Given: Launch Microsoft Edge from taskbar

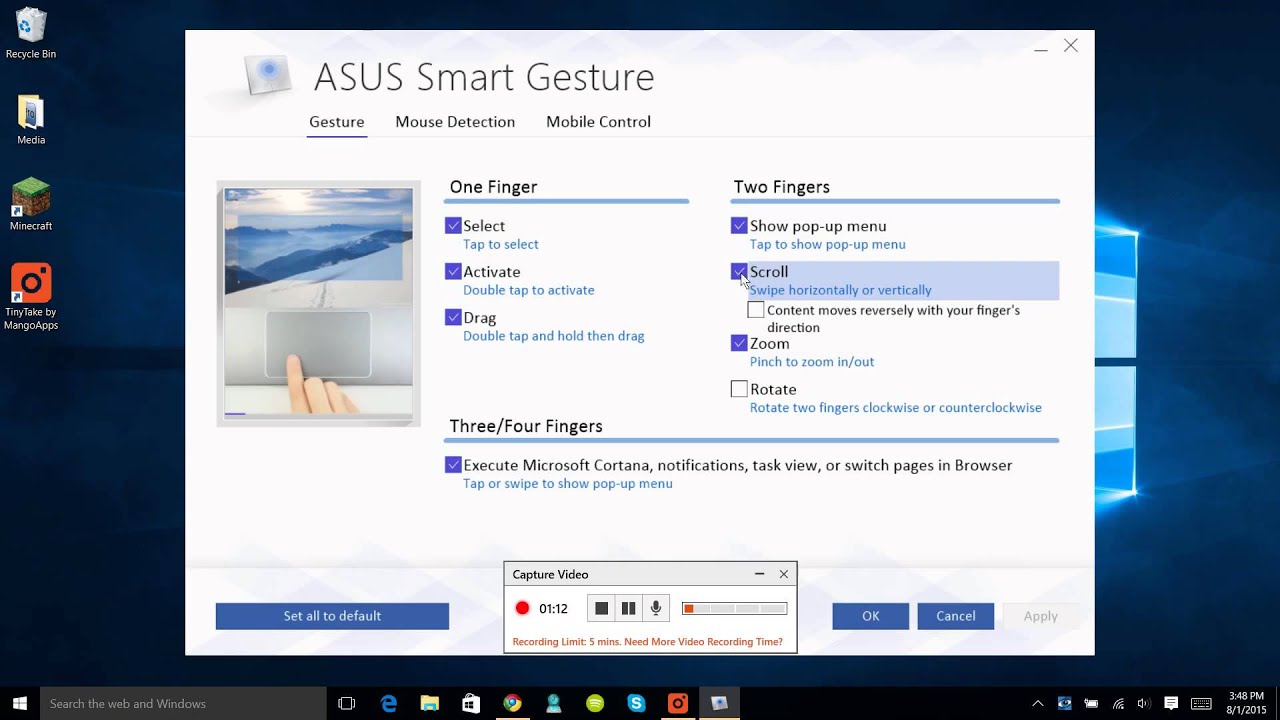Looking at the screenshot, I should [388, 703].
